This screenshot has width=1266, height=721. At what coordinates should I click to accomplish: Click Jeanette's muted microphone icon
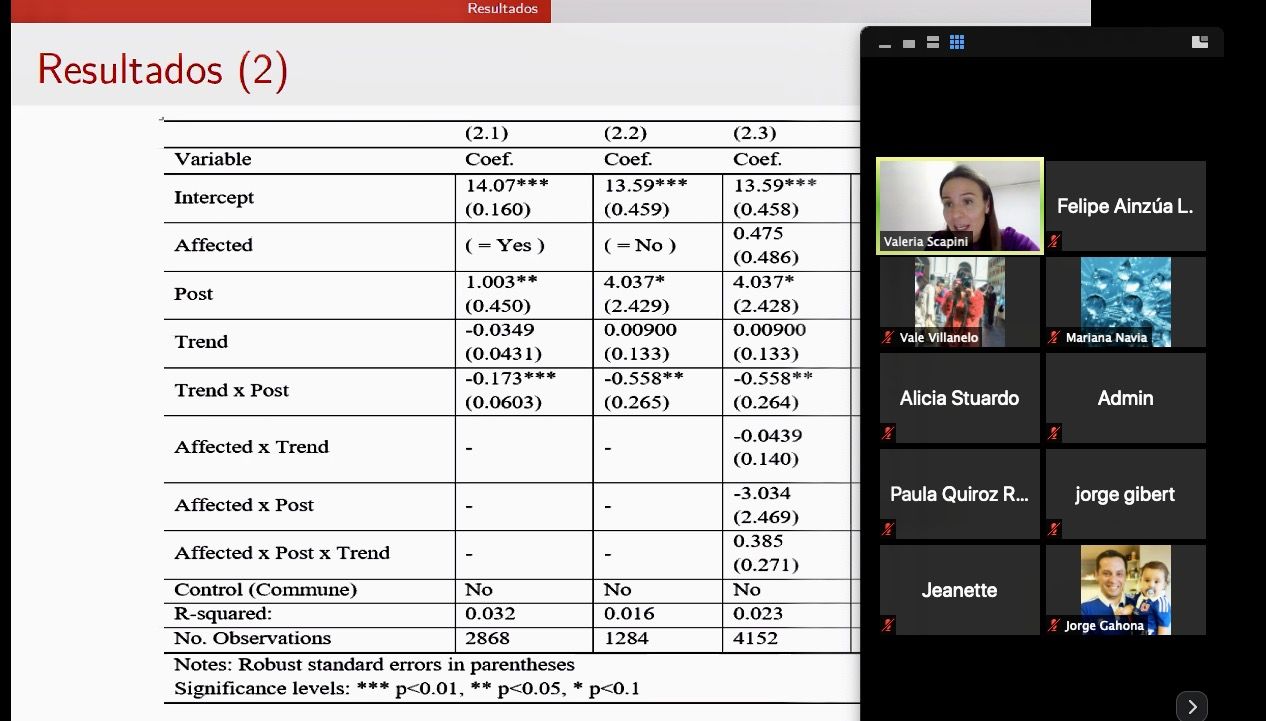pos(888,625)
